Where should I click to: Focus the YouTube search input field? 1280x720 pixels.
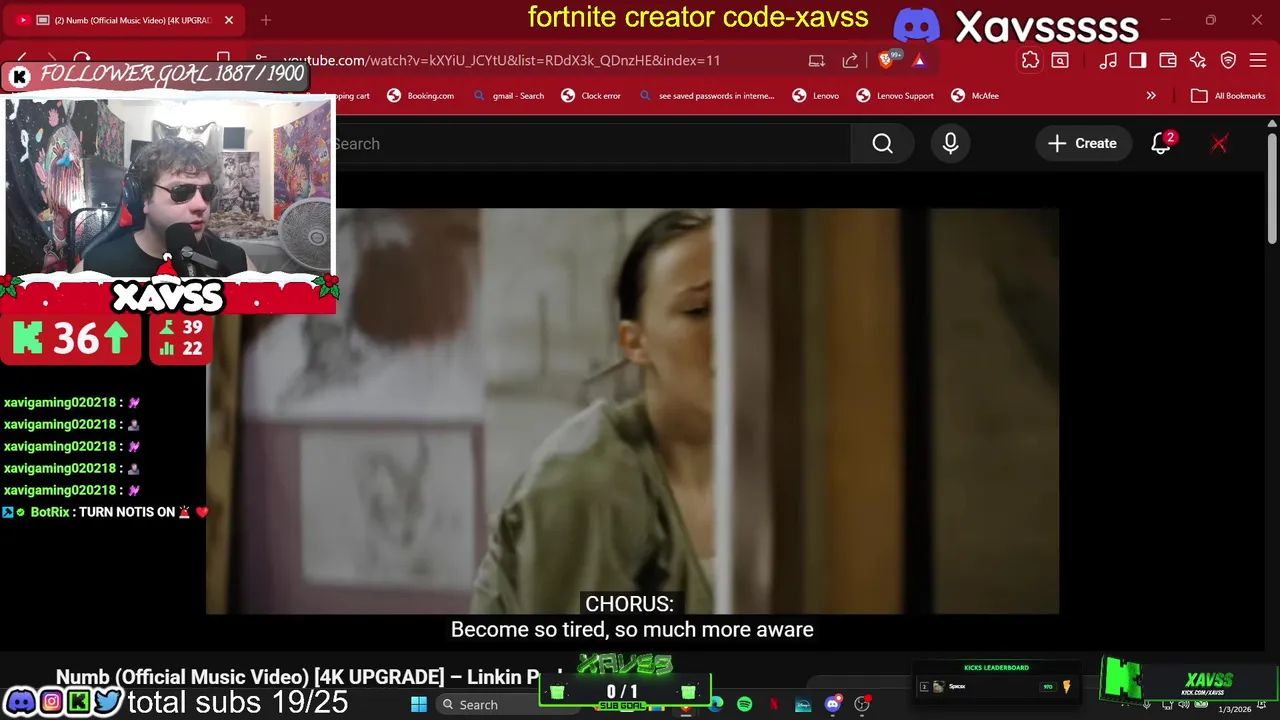tap(592, 144)
